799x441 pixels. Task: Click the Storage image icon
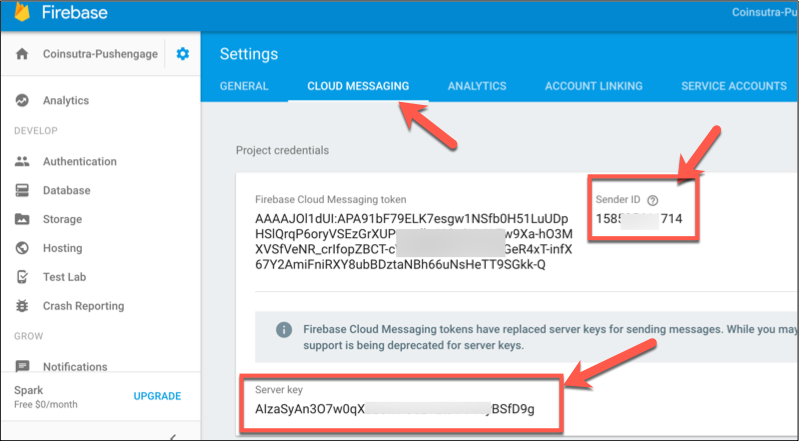coord(22,219)
